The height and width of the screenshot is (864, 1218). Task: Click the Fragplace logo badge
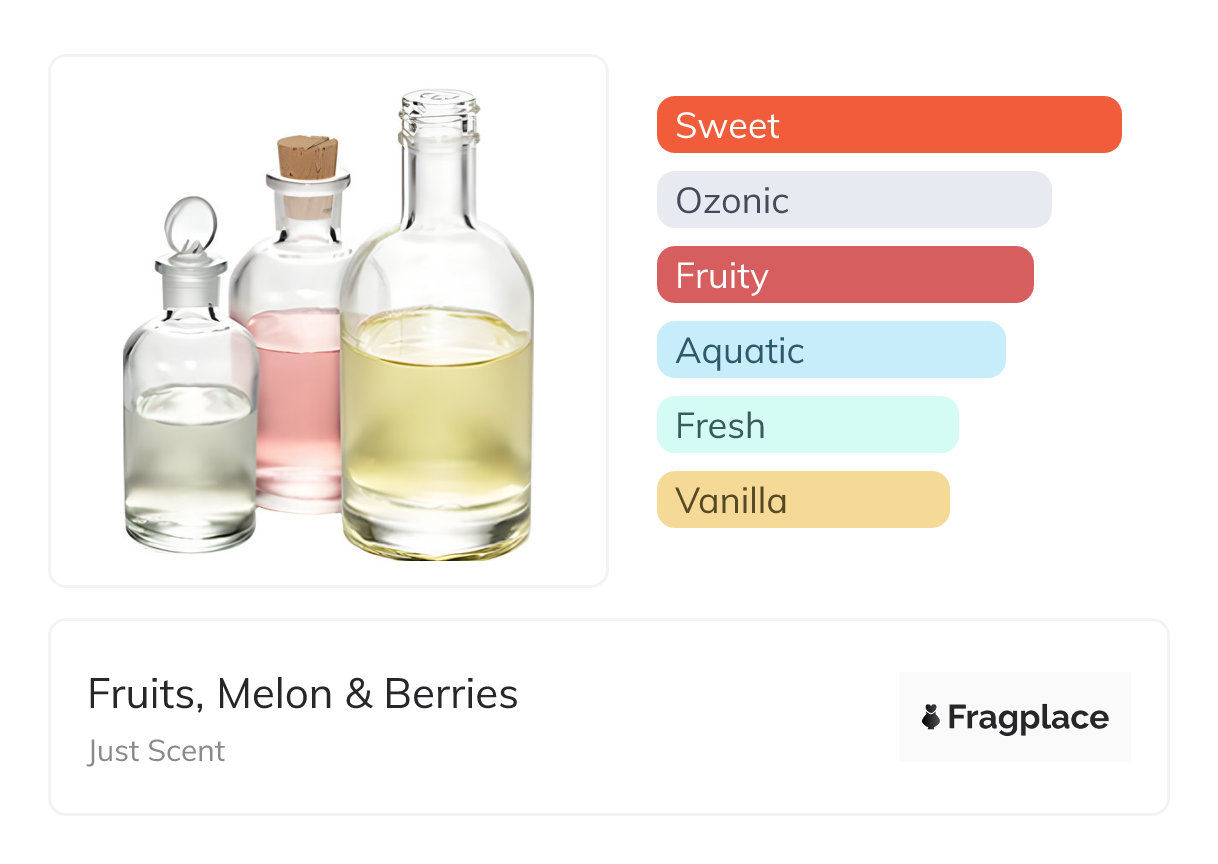(x=1014, y=717)
